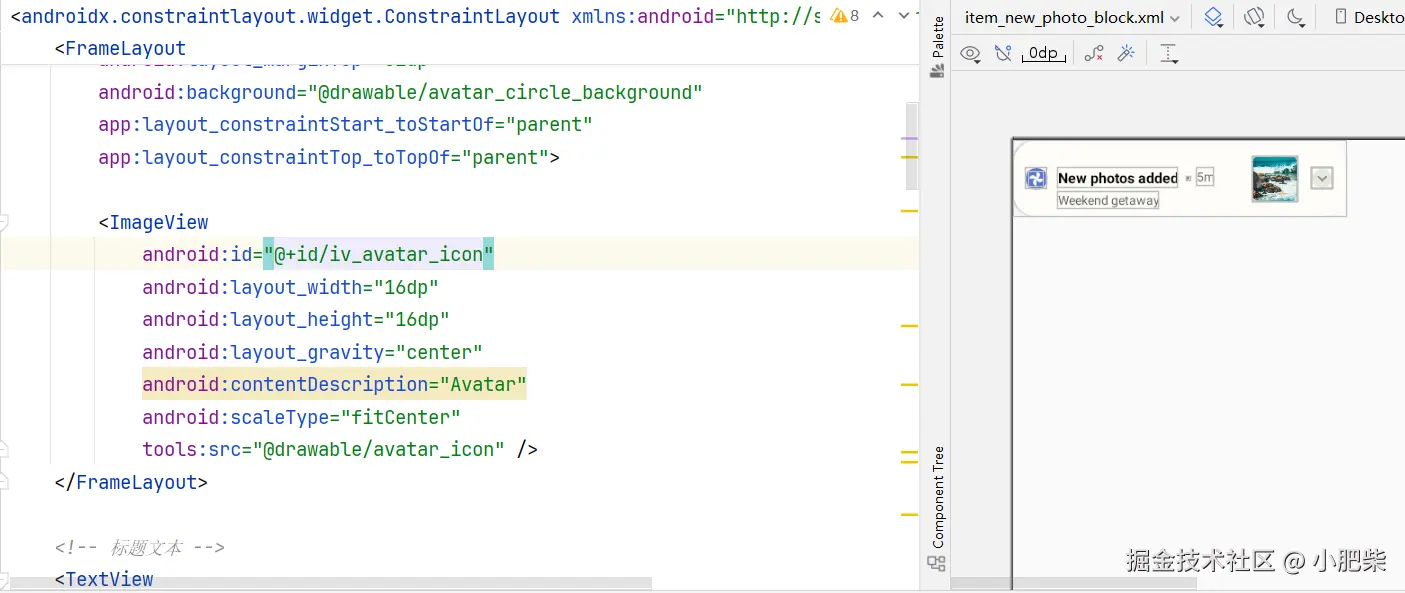
Task: Open the view options eye menu
Action: [970, 54]
